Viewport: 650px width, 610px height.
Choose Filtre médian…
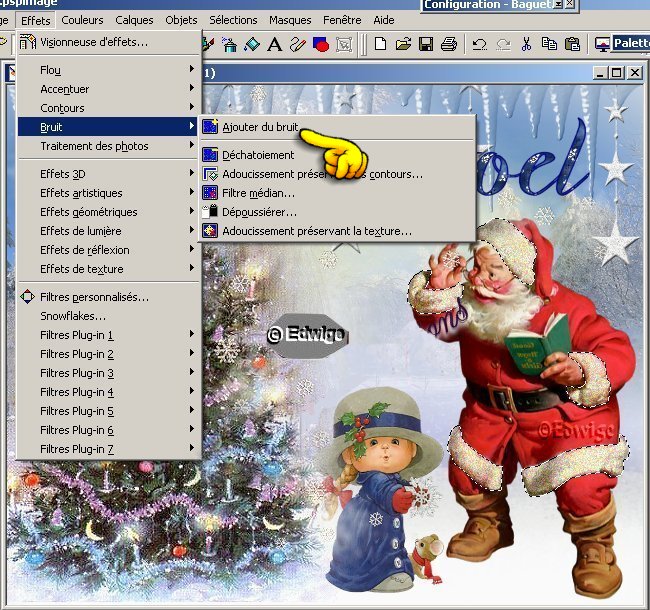(337, 193)
